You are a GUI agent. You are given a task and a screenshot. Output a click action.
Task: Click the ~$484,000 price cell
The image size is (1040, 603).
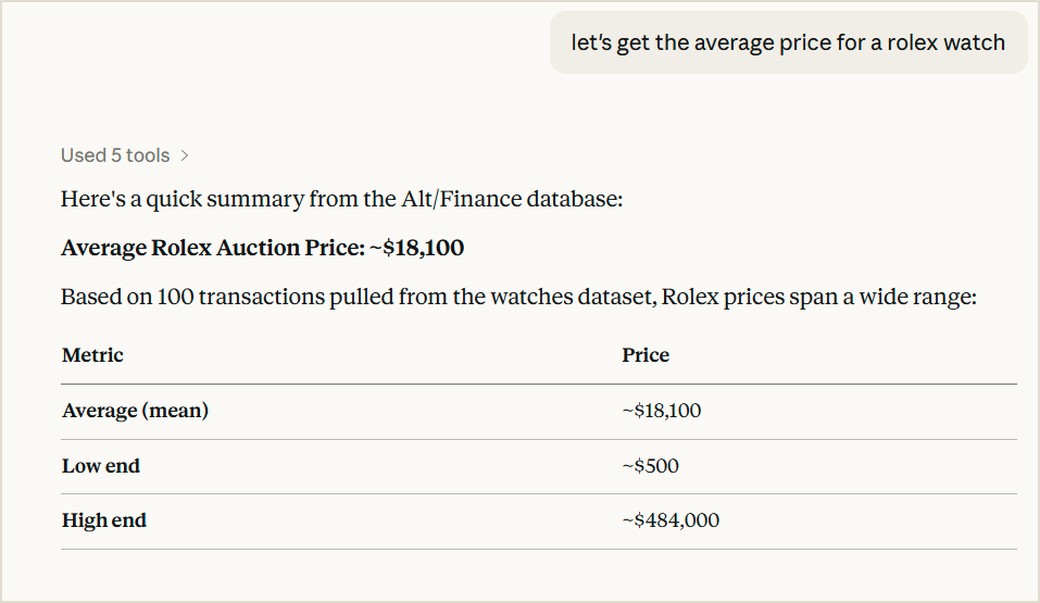click(671, 520)
